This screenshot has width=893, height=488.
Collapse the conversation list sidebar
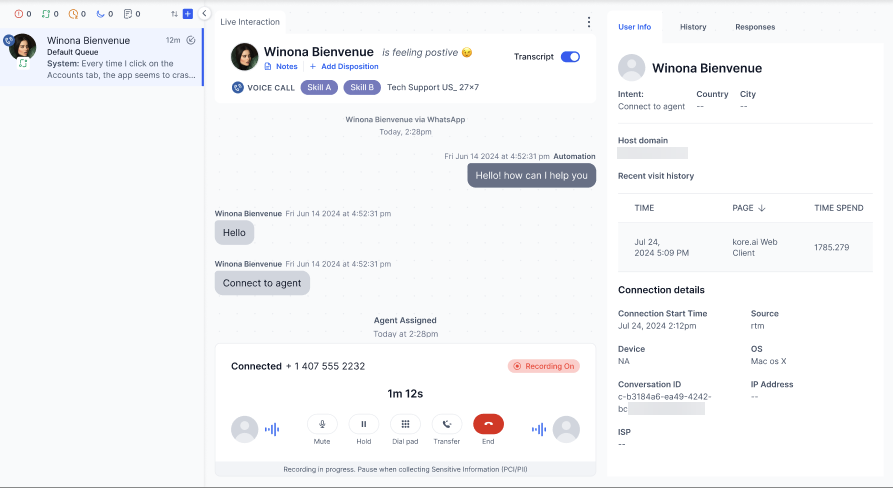pyautogui.click(x=204, y=14)
